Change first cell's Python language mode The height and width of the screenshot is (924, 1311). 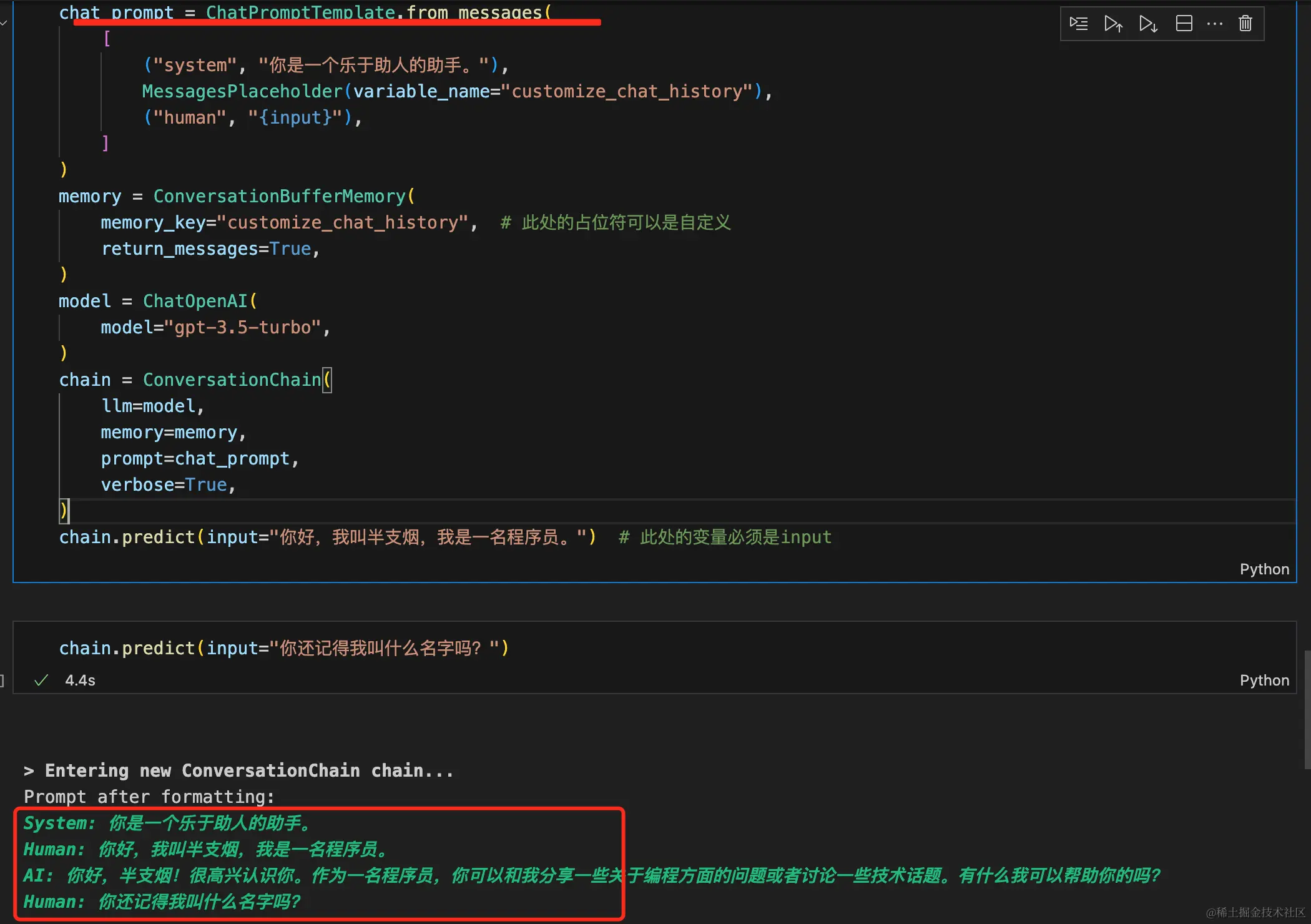coord(1264,569)
